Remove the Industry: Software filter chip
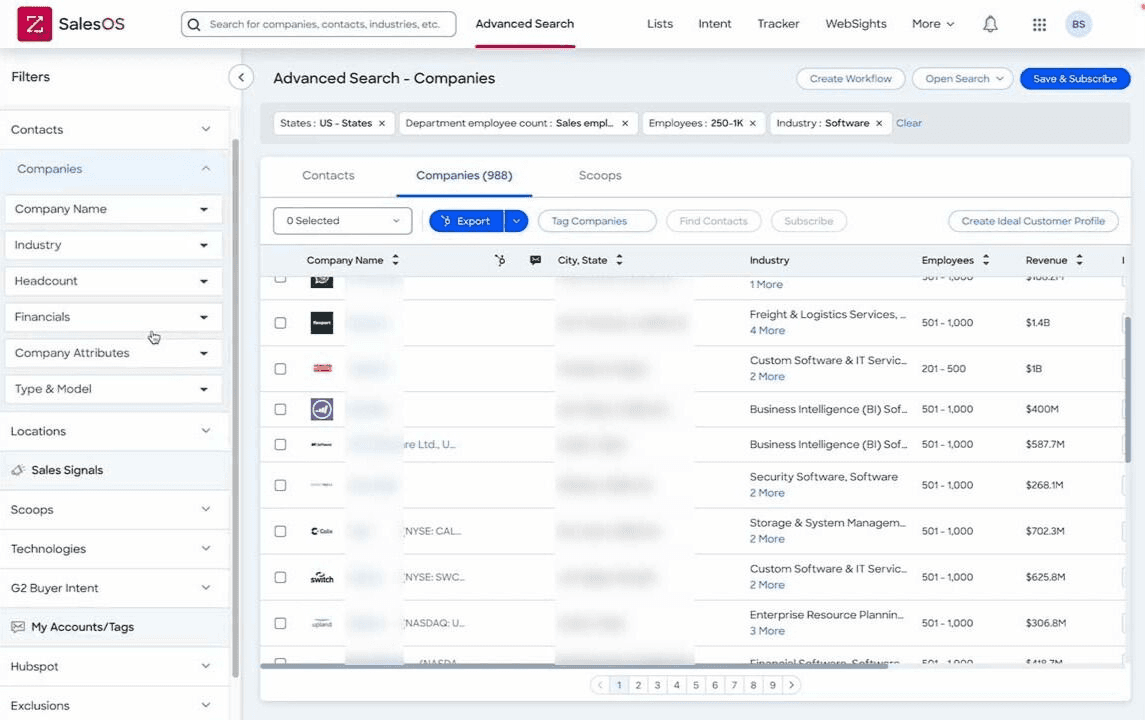This screenshot has width=1145, height=720. coord(878,123)
